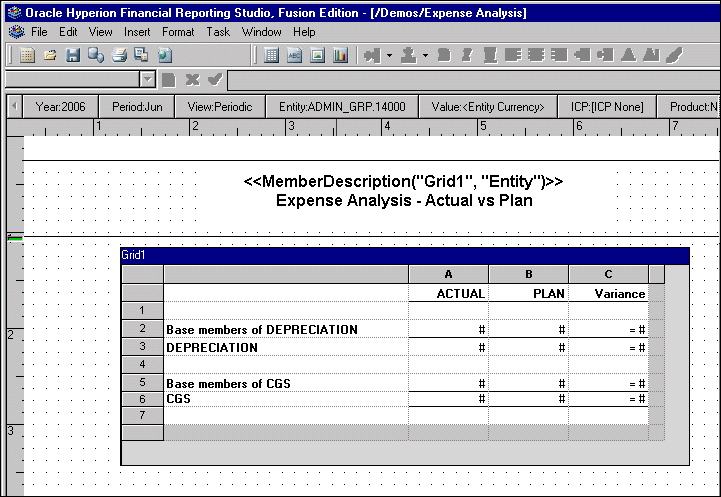
Task: Click the Open folder toolbar icon
Action: 50,56
